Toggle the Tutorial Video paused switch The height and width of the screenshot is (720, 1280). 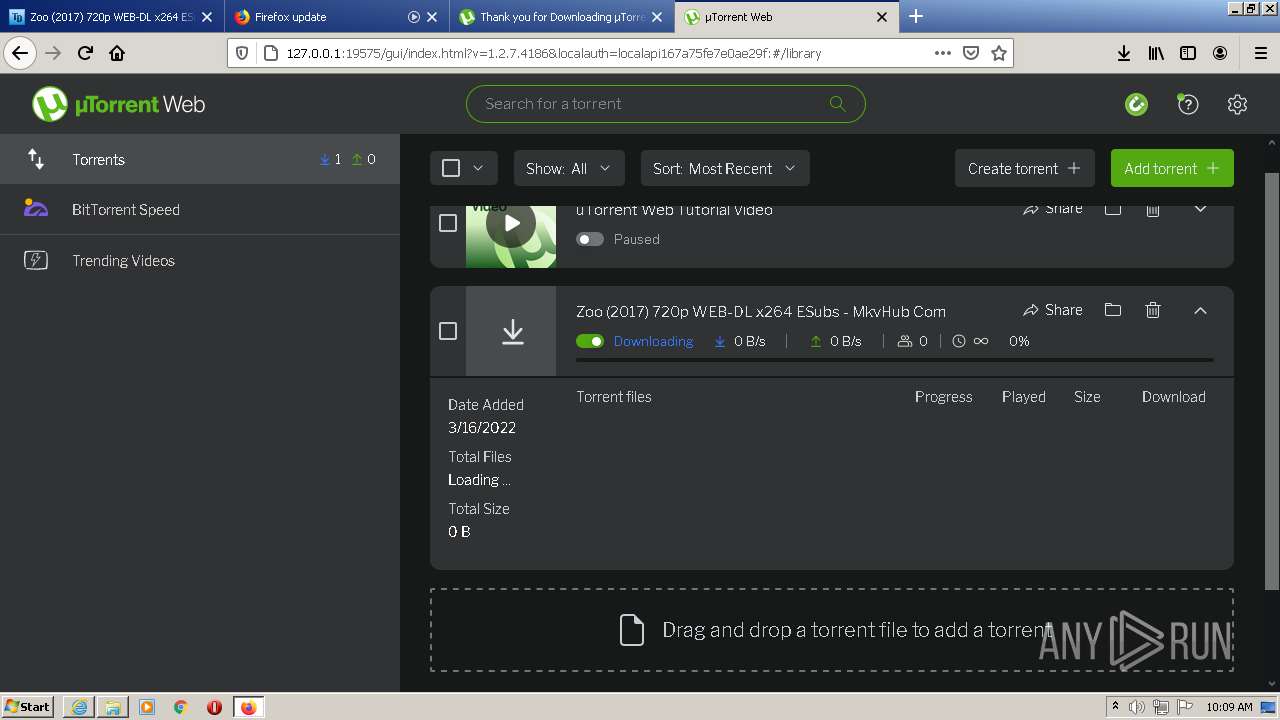590,239
